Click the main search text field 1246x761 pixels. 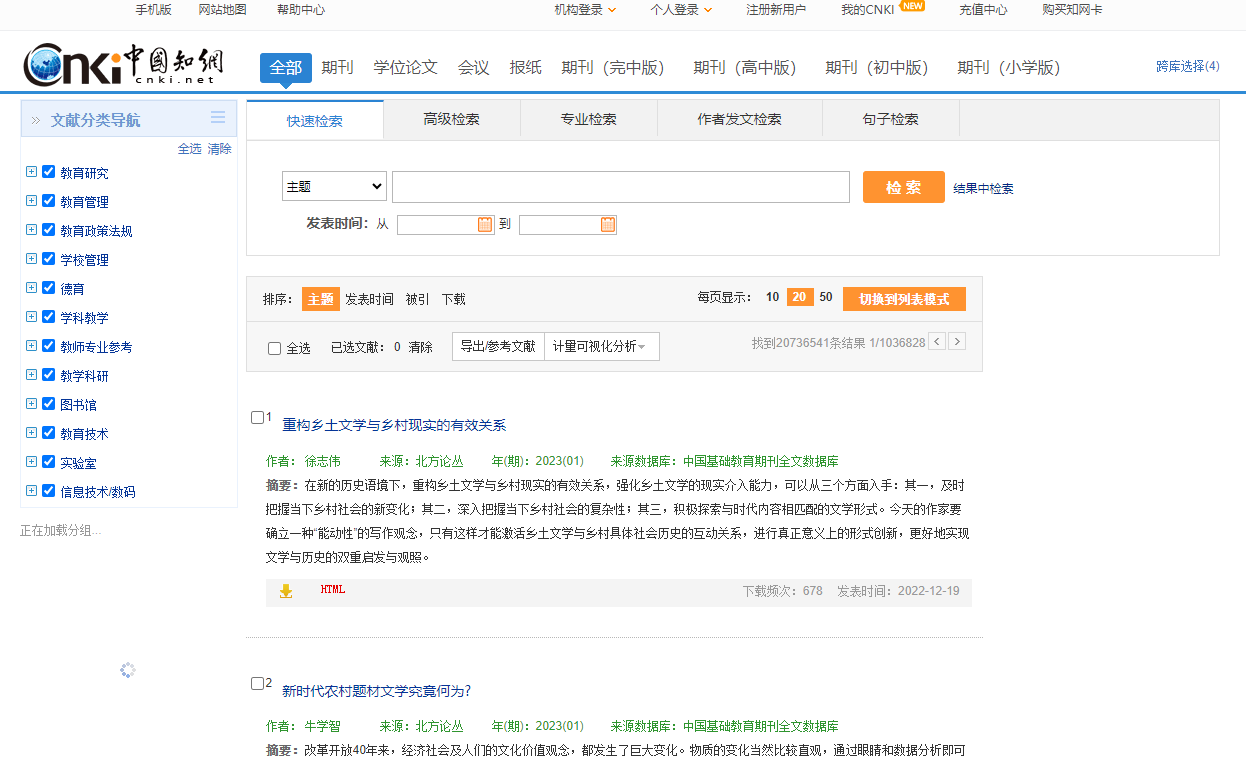tap(620, 187)
